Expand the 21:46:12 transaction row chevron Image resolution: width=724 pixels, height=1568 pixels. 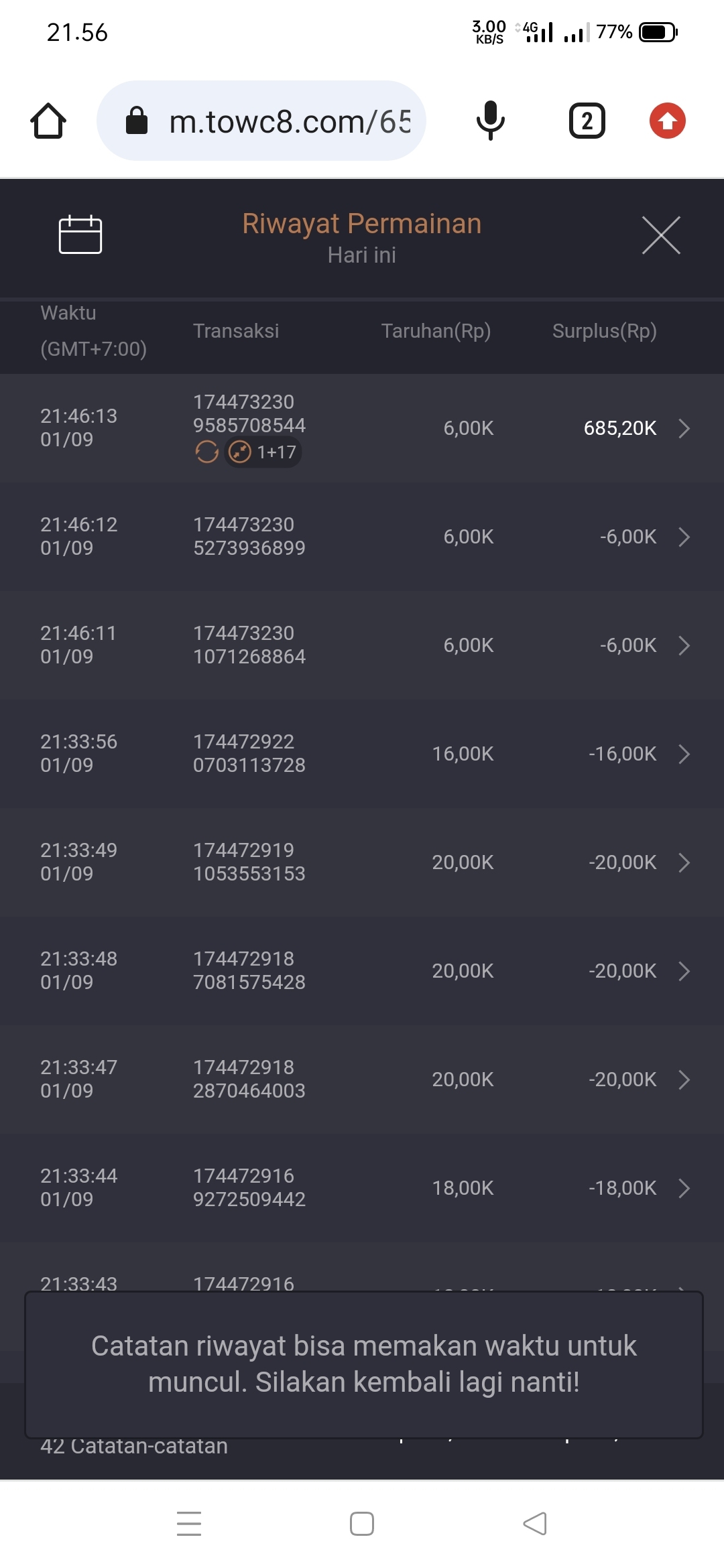click(684, 537)
